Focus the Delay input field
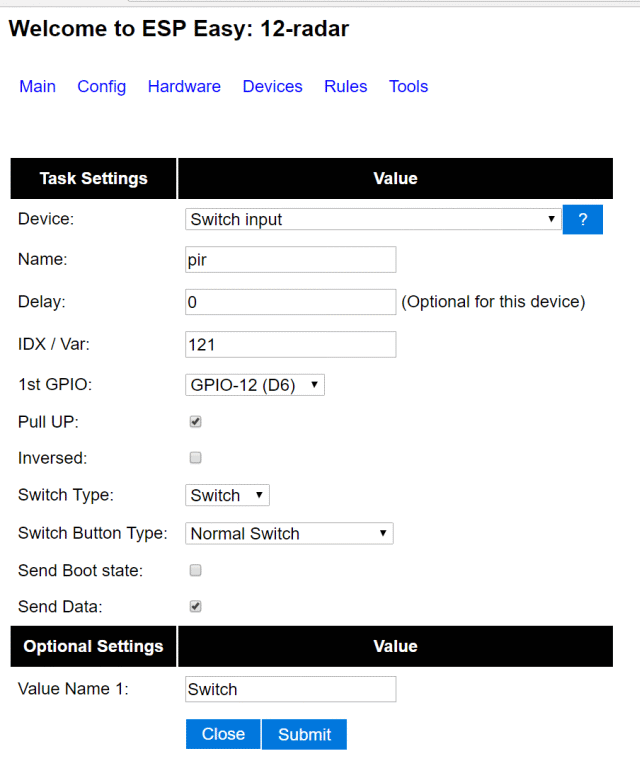The image size is (640, 773). click(290, 302)
